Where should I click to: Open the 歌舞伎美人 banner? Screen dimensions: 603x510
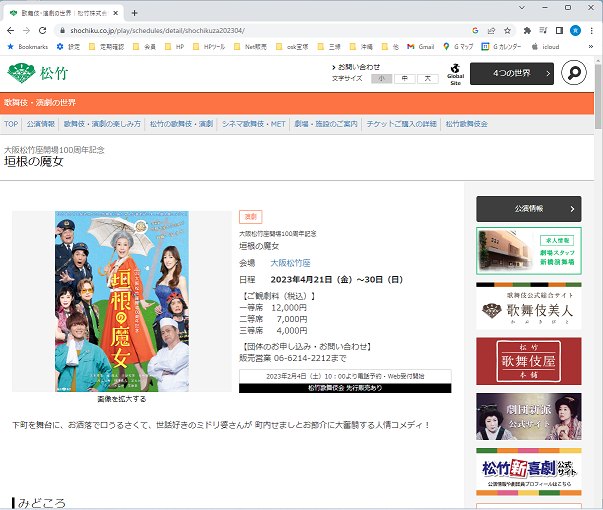[529, 306]
